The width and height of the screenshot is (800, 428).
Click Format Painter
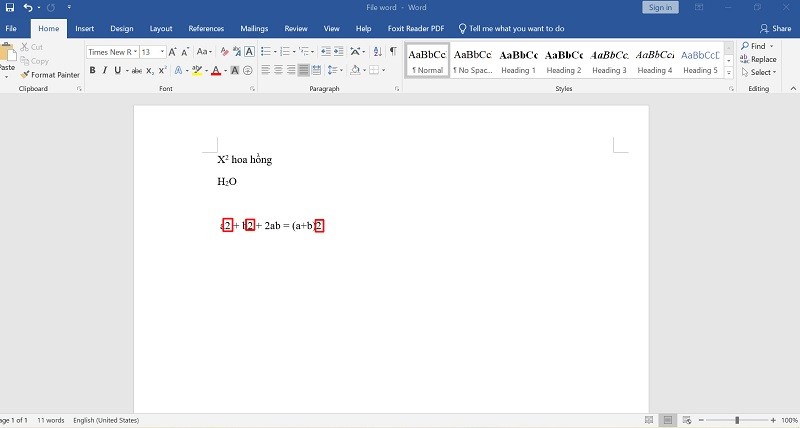(x=50, y=74)
